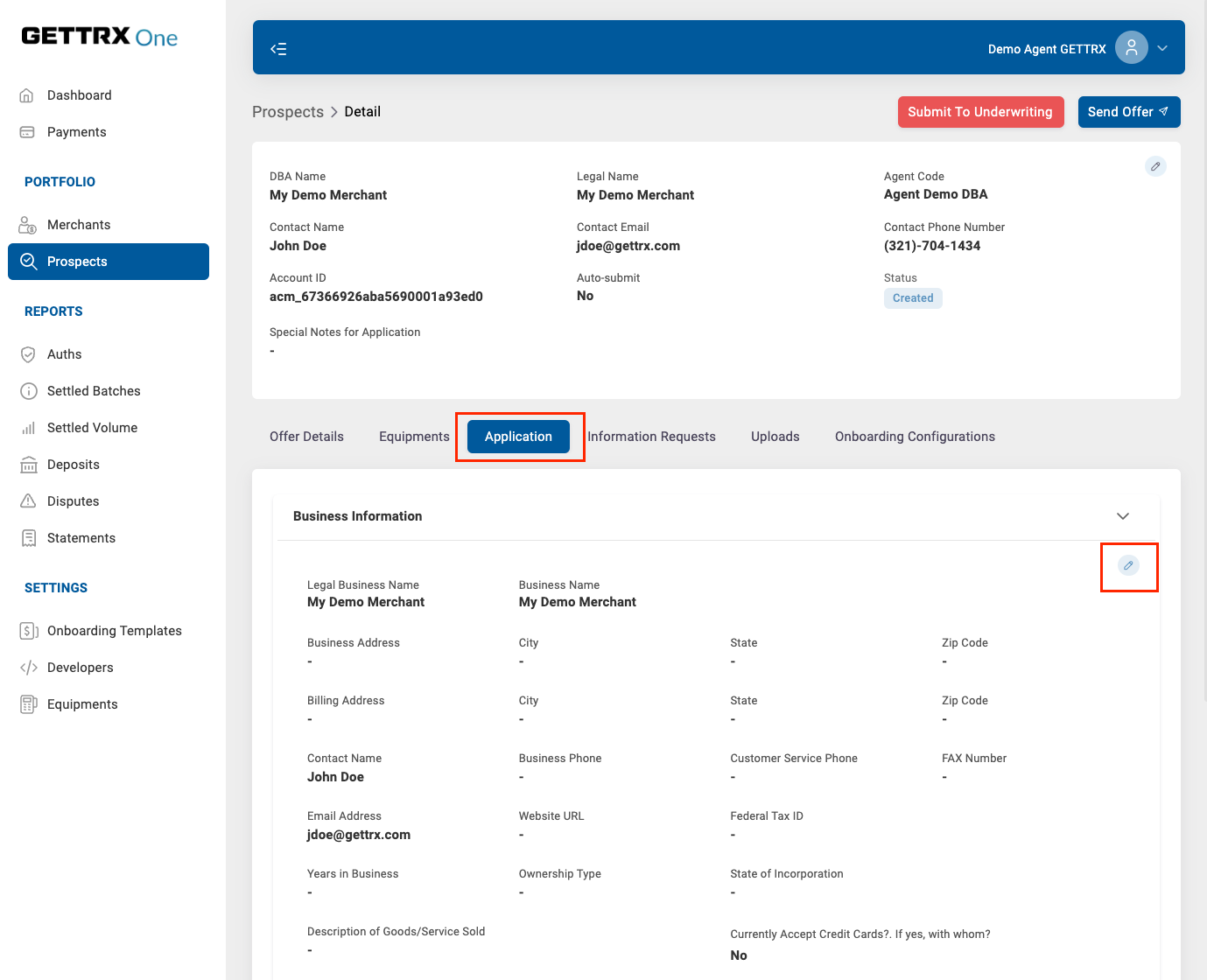Switch to the Equipments tab
The height and width of the screenshot is (980, 1207).
point(414,437)
